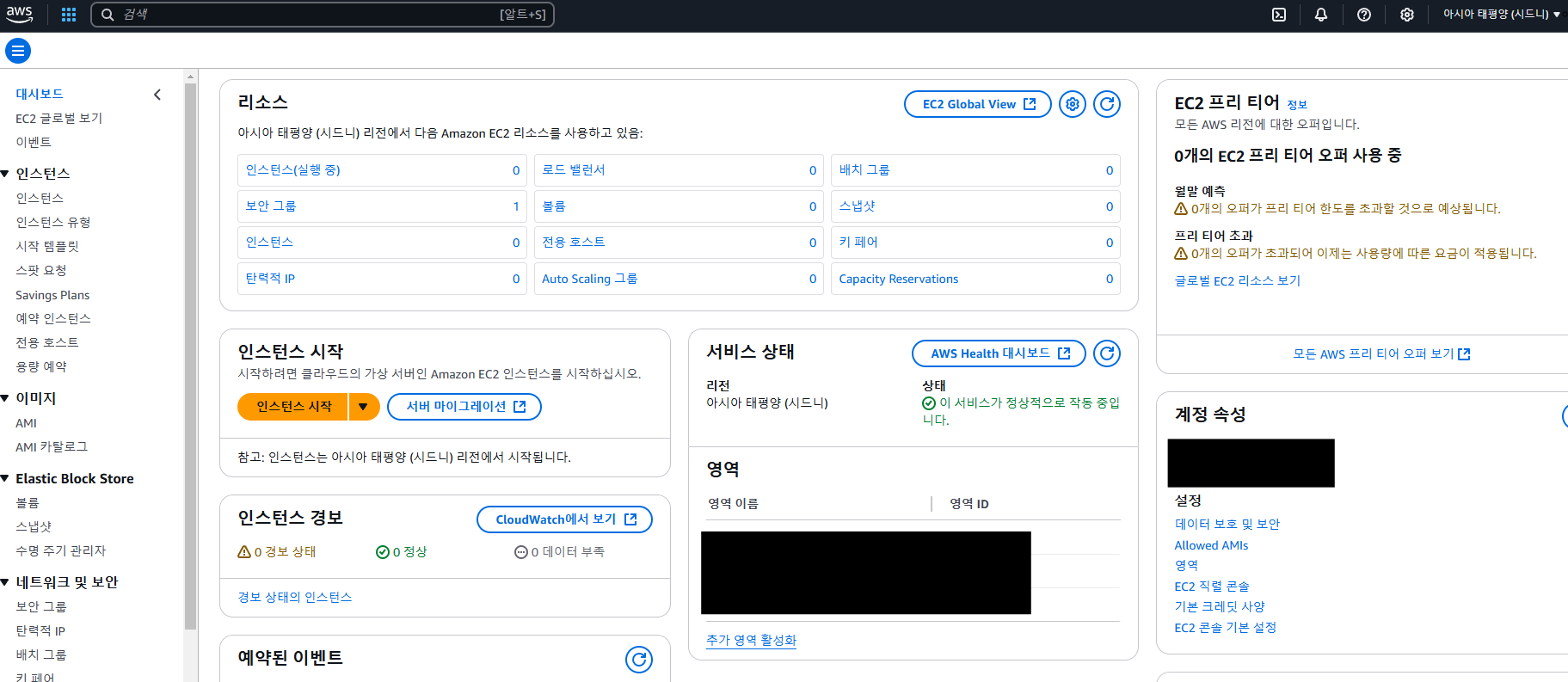
Task: Open the notifications bell
Action: pos(1321,15)
